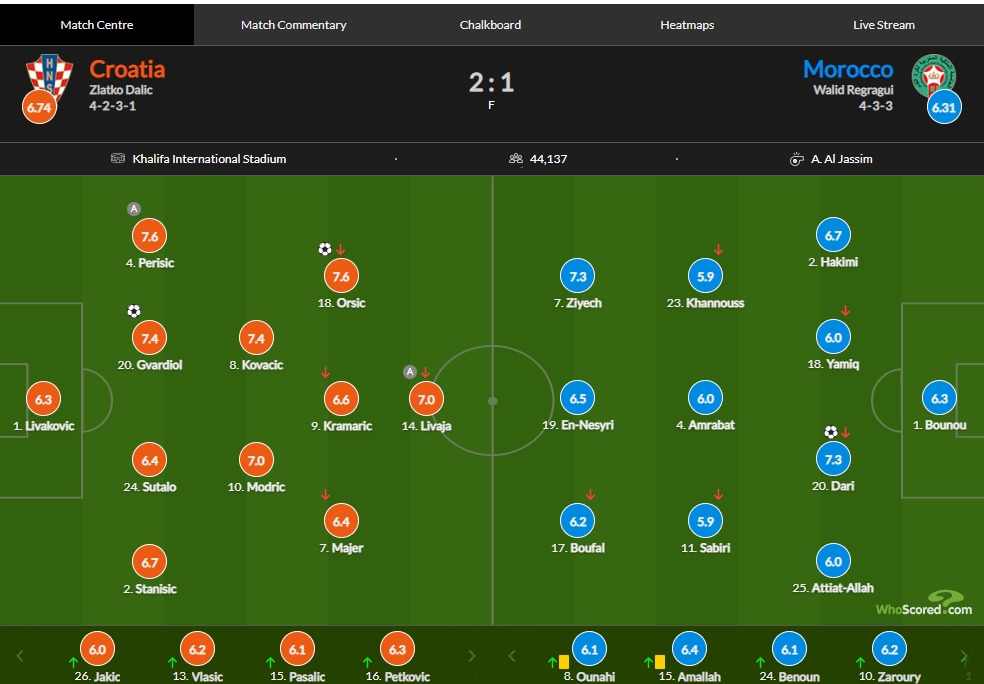Image resolution: width=984 pixels, height=684 pixels.
Task: Select Ziyech's 7.3 rating circle
Action: click(x=577, y=276)
